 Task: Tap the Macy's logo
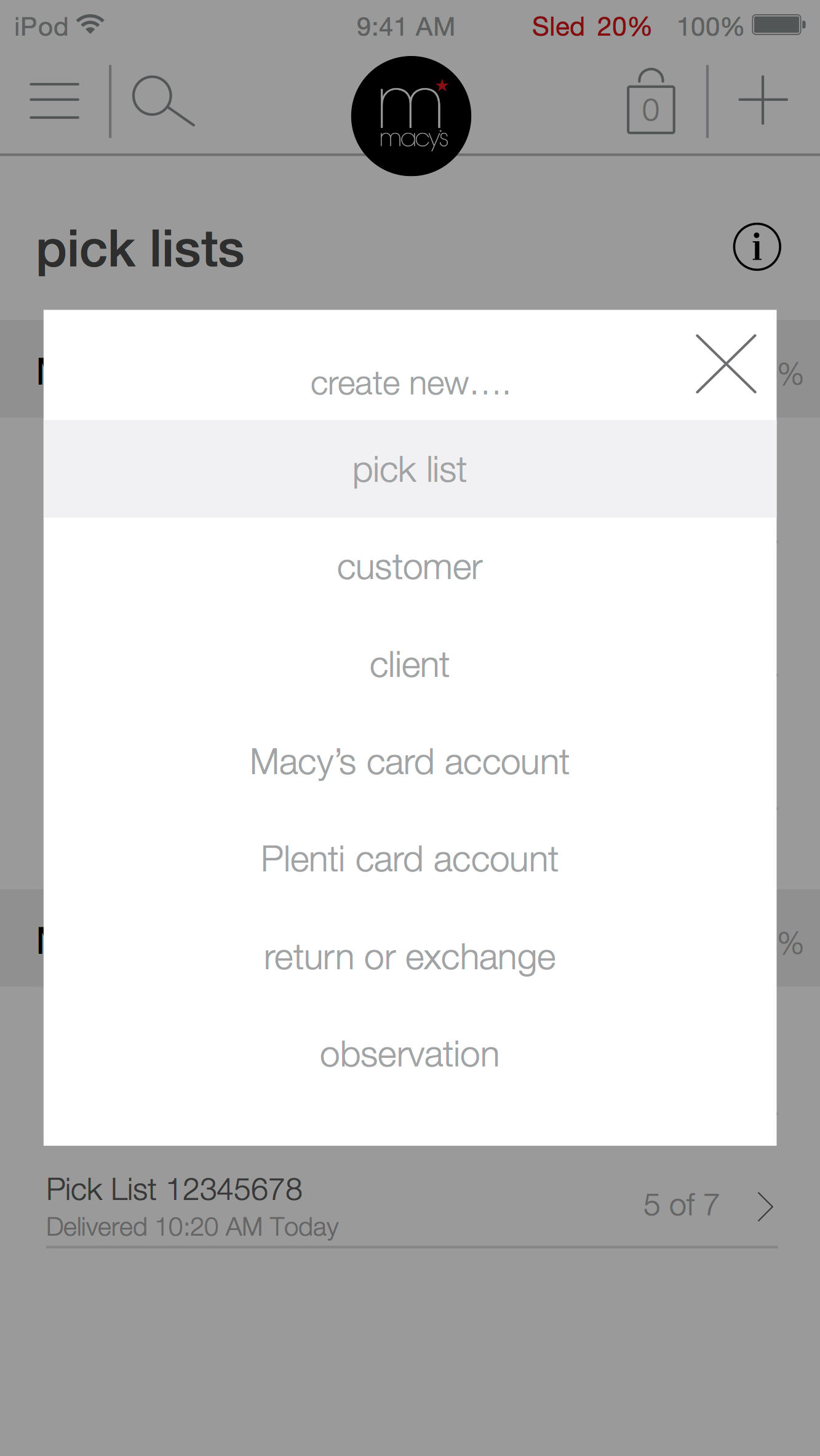point(411,116)
